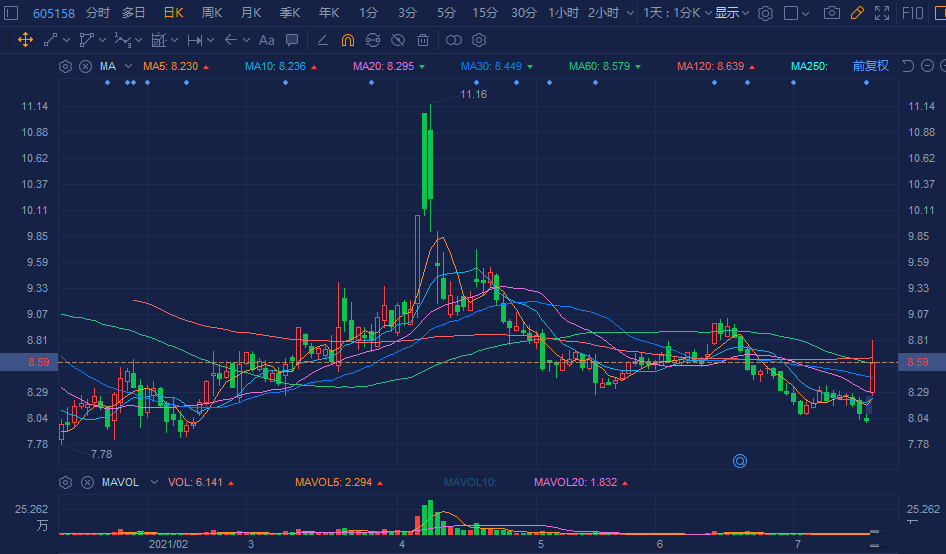This screenshot has width=946, height=554.
Task: Select the orange move/pan cursor tool
Action: (25, 40)
